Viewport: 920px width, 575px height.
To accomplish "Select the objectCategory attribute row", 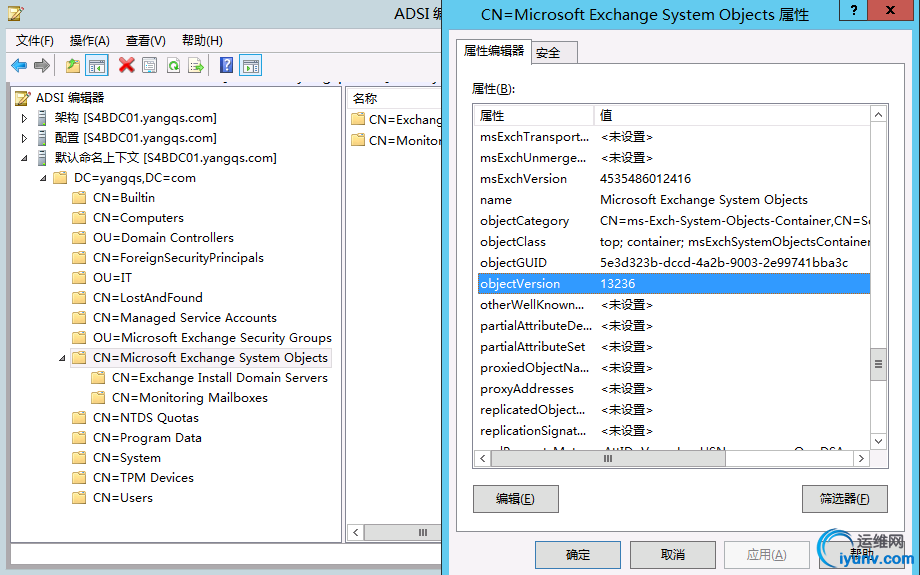I will click(674, 221).
